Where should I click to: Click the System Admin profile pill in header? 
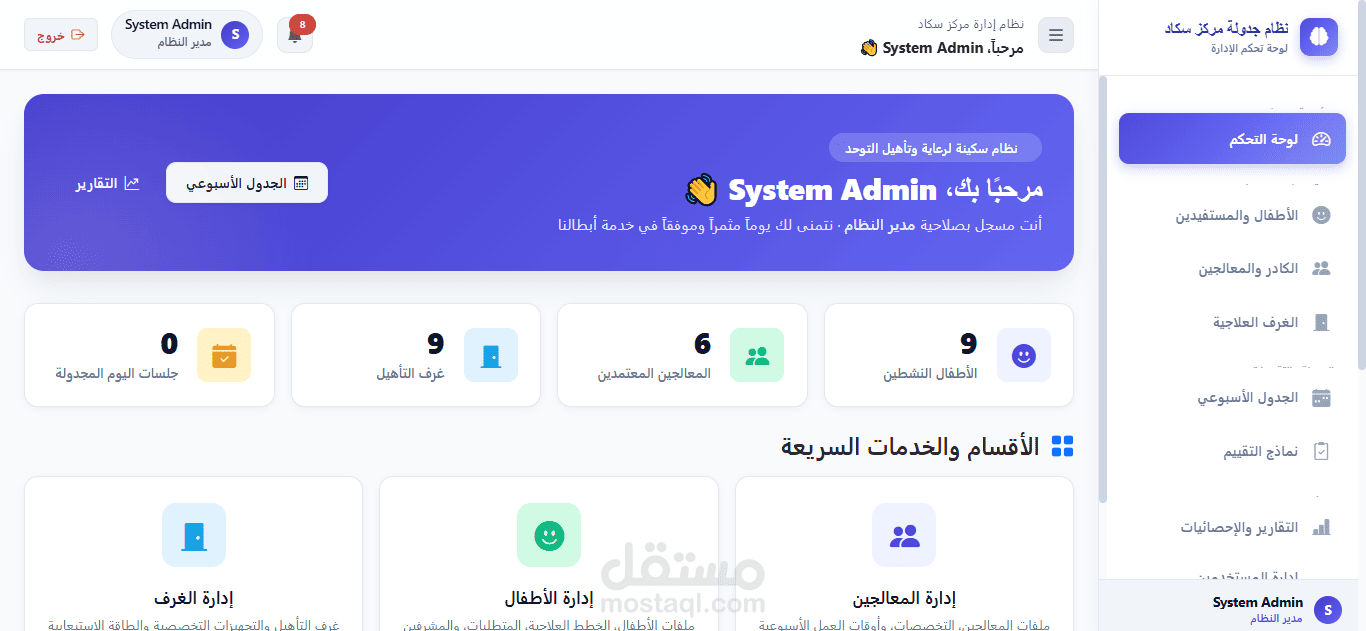187,35
